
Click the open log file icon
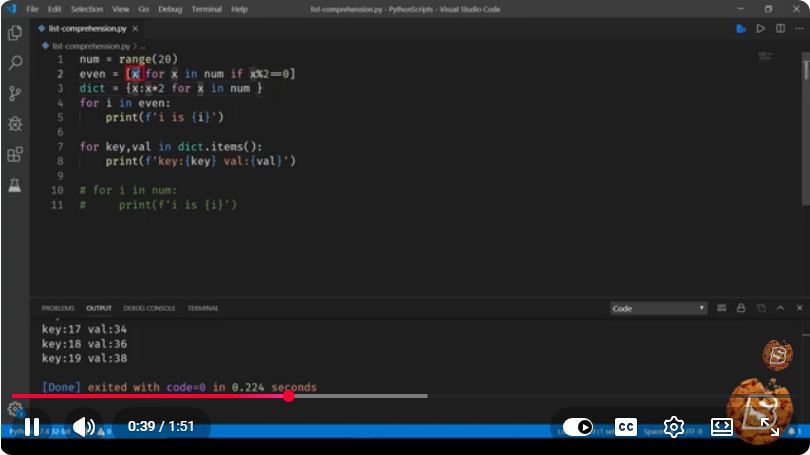(761, 308)
